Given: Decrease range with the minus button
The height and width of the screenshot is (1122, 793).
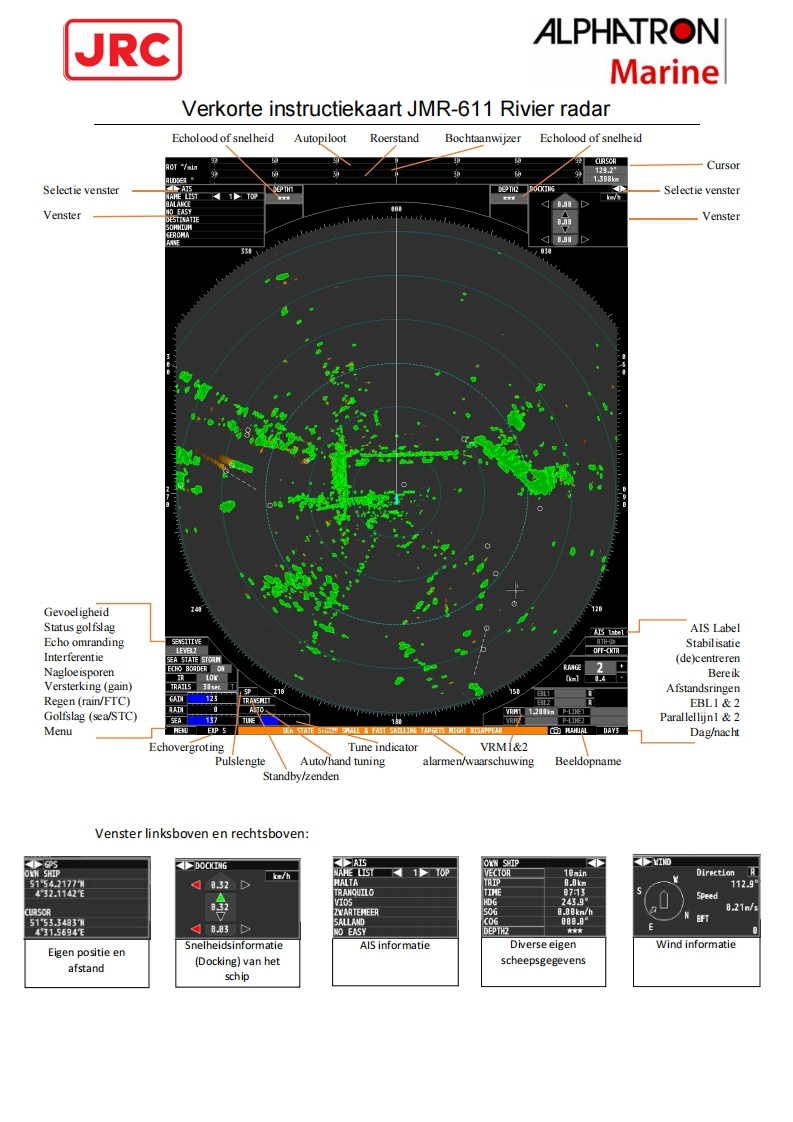Looking at the screenshot, I should pos(622,678).
